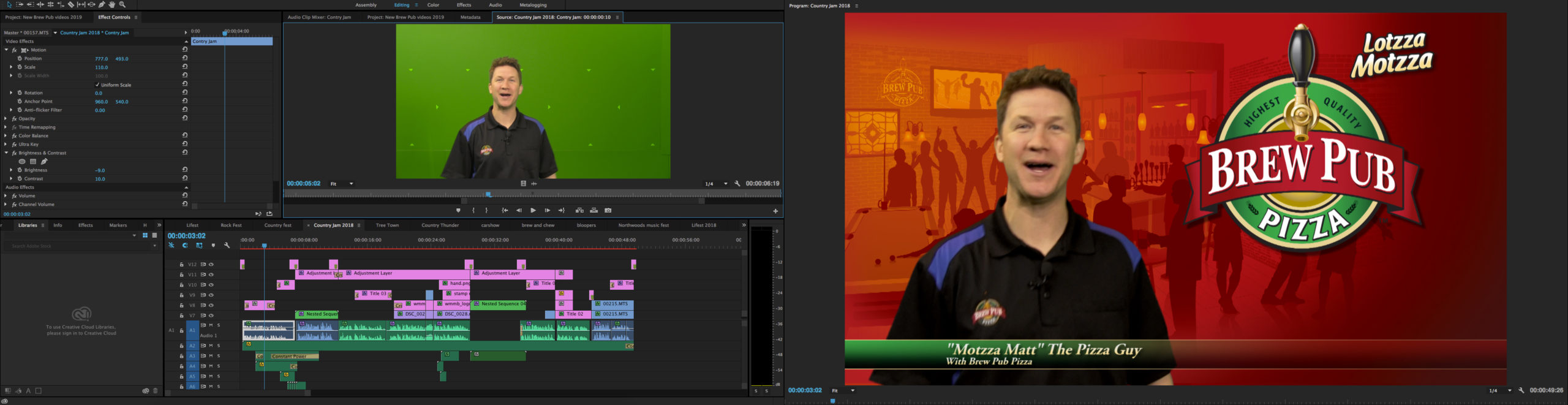The height and width of the screenshot is (405, 1568).
Task: Solo audio track A3
Action: click(219, 356)
